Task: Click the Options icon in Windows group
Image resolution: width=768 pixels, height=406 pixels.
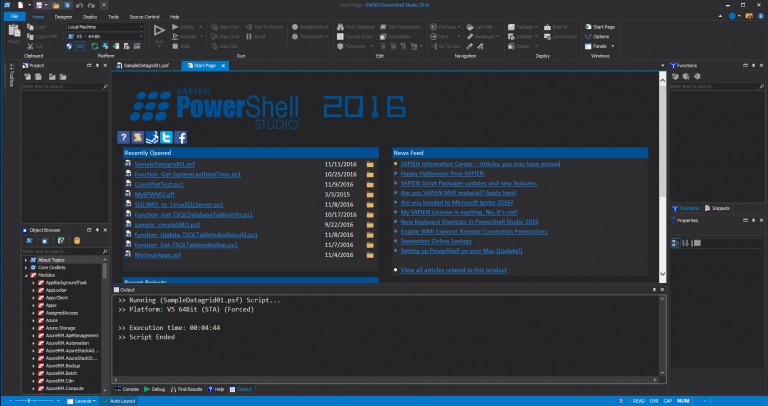Action: click(x=588, y=37)
